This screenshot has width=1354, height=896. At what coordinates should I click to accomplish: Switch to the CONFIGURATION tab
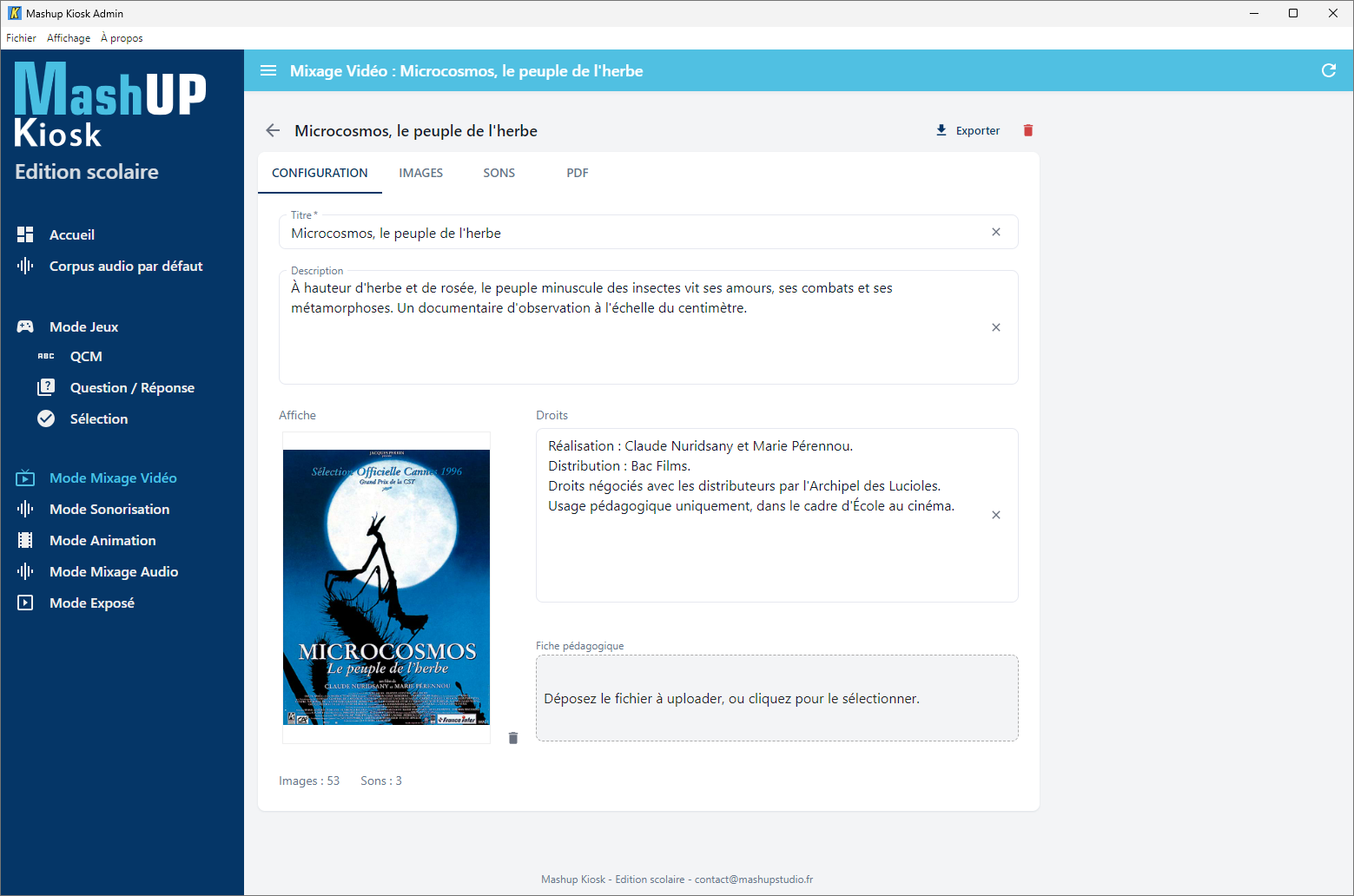[x=320, y=173]
